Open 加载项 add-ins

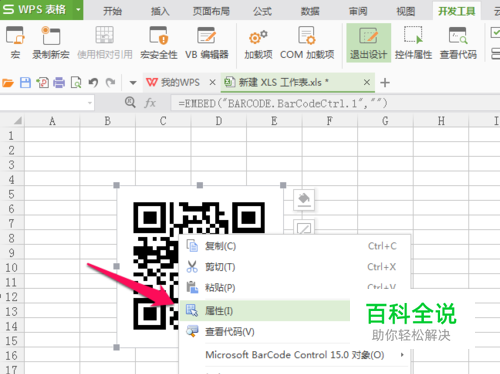[x=258, y=43]
